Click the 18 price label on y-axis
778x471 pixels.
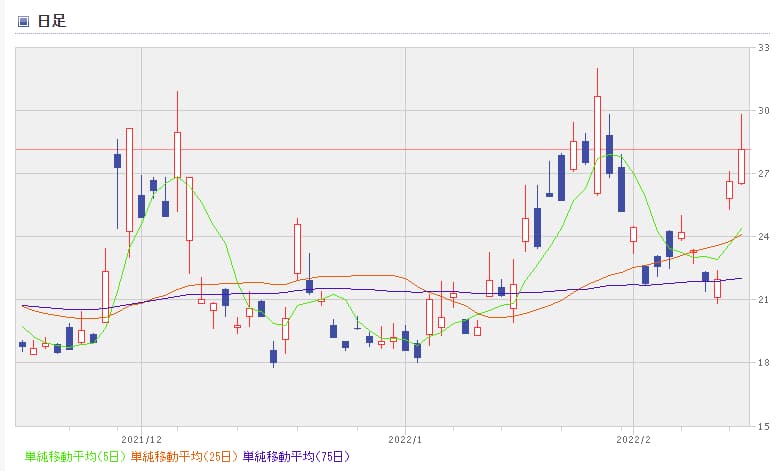[x=763, y=363]
